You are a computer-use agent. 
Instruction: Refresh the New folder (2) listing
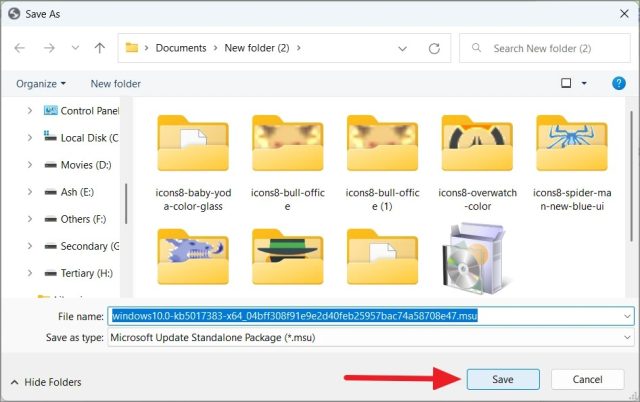(434, 49)
